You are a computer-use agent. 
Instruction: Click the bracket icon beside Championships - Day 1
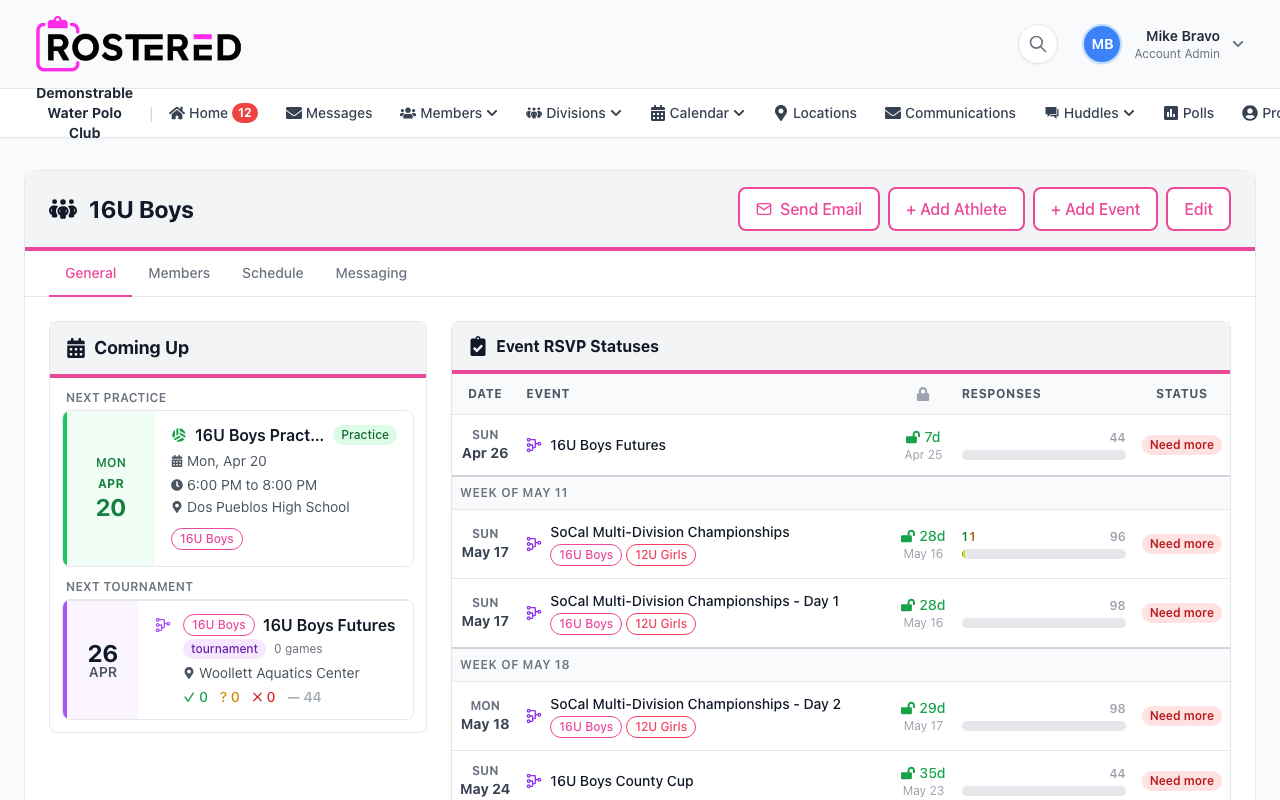point(534,612)
